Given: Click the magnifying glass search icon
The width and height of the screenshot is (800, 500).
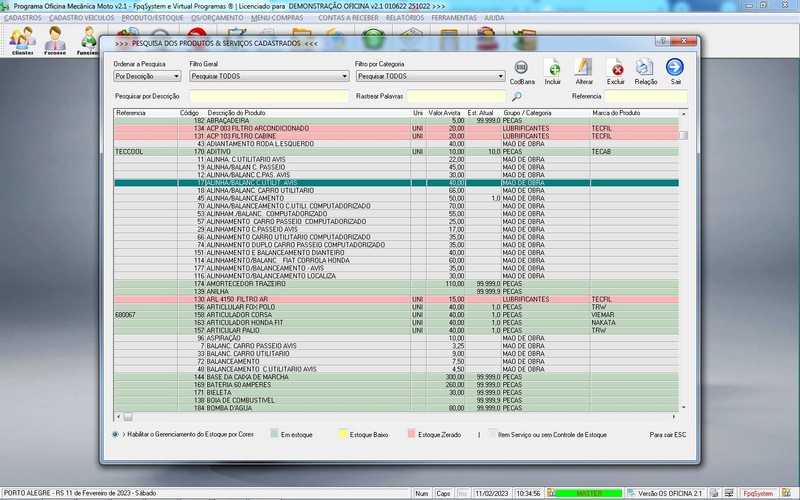Looking at the screenshot, I should (x=517, y=97).
